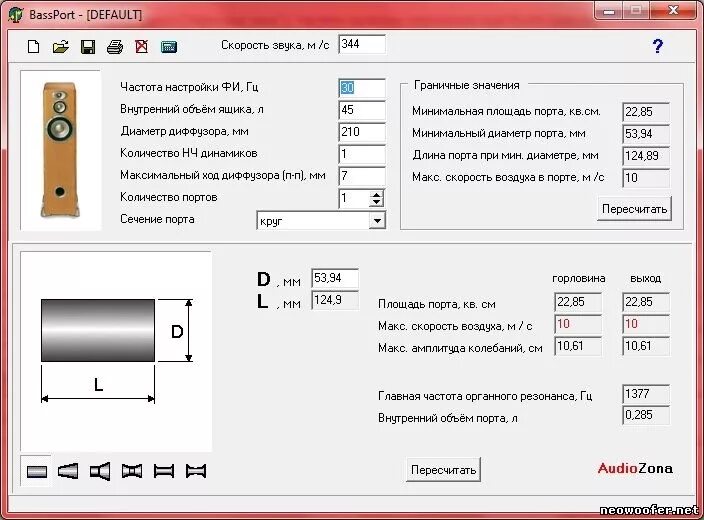
Task: Select the tapered cone port shape
Action: click(68, 471)
